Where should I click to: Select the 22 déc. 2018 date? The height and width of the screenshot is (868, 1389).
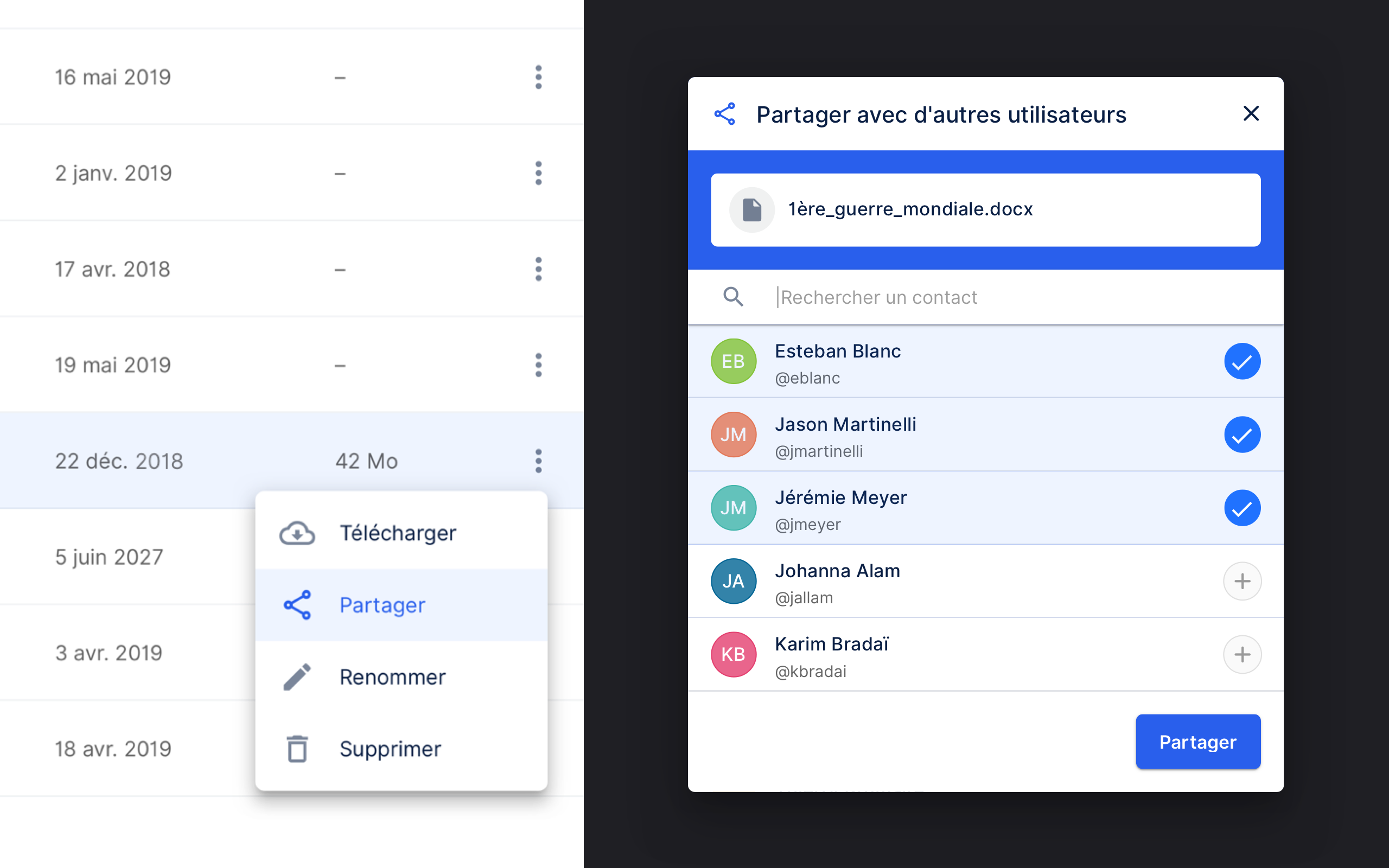coord(119,461)
